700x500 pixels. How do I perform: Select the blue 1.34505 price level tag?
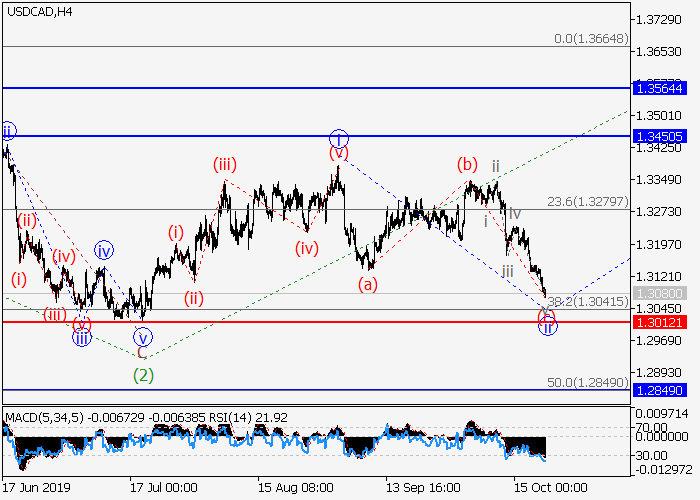coord(660,136)
